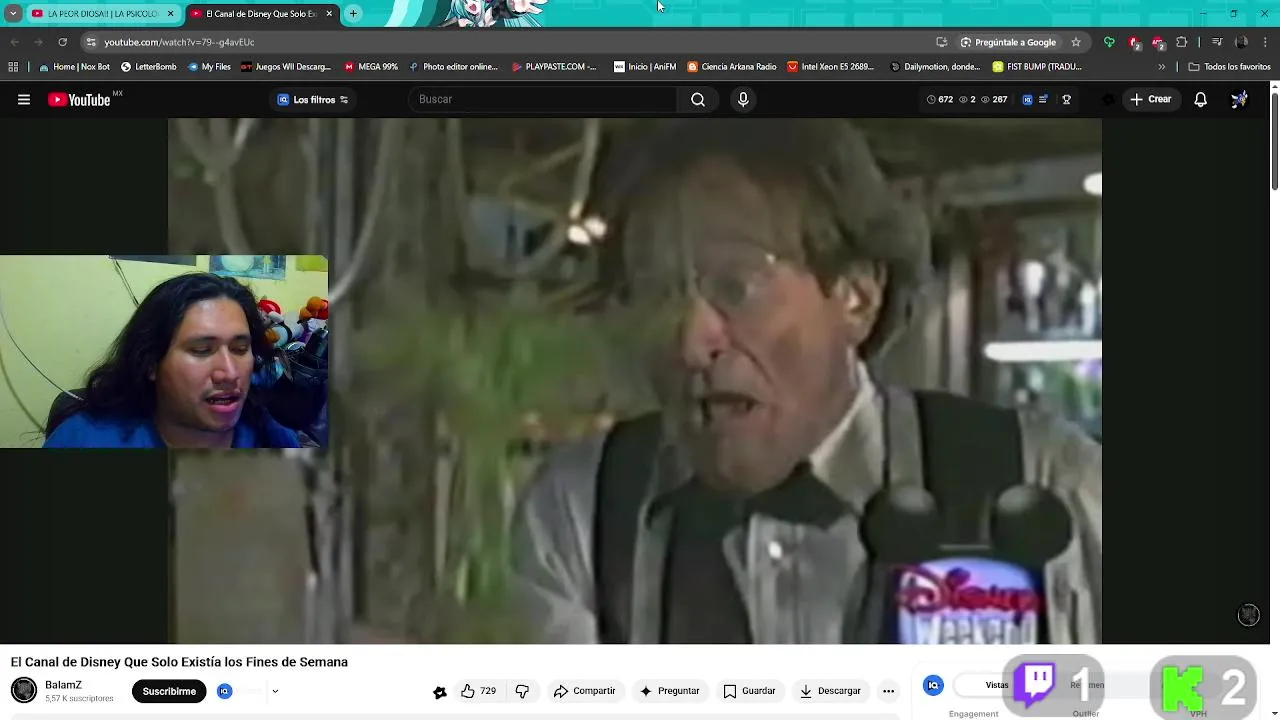Open the BalamZ channel name link

click(x=63, y=685)
